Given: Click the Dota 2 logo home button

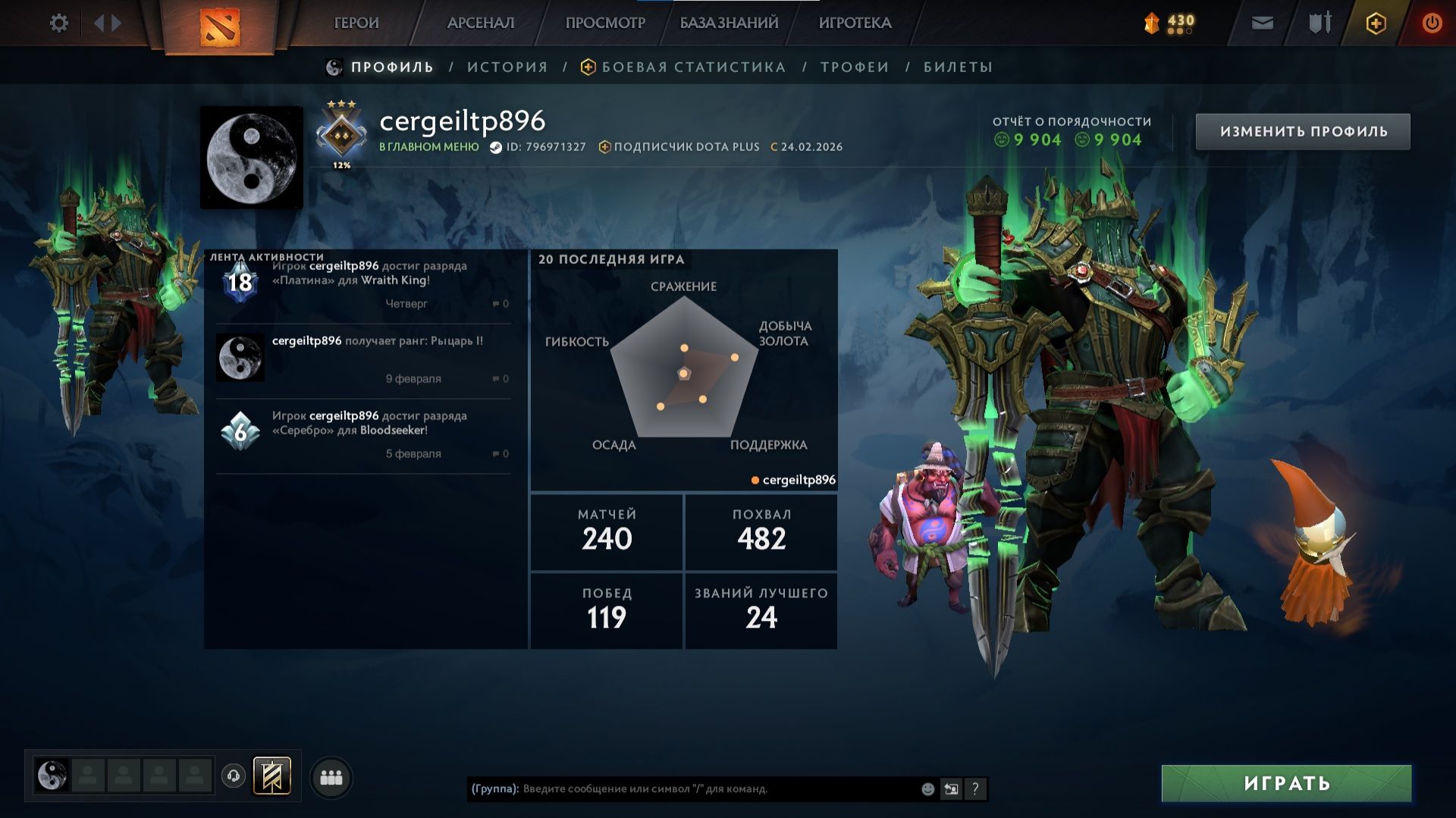Looking at the screenshot, I should tap(219, 27).
